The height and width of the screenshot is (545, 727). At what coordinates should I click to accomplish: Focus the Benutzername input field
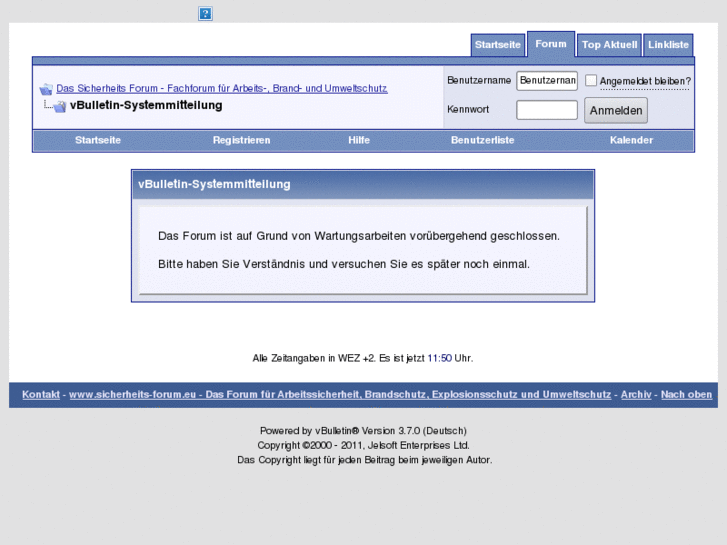click(x=547, y=81)
